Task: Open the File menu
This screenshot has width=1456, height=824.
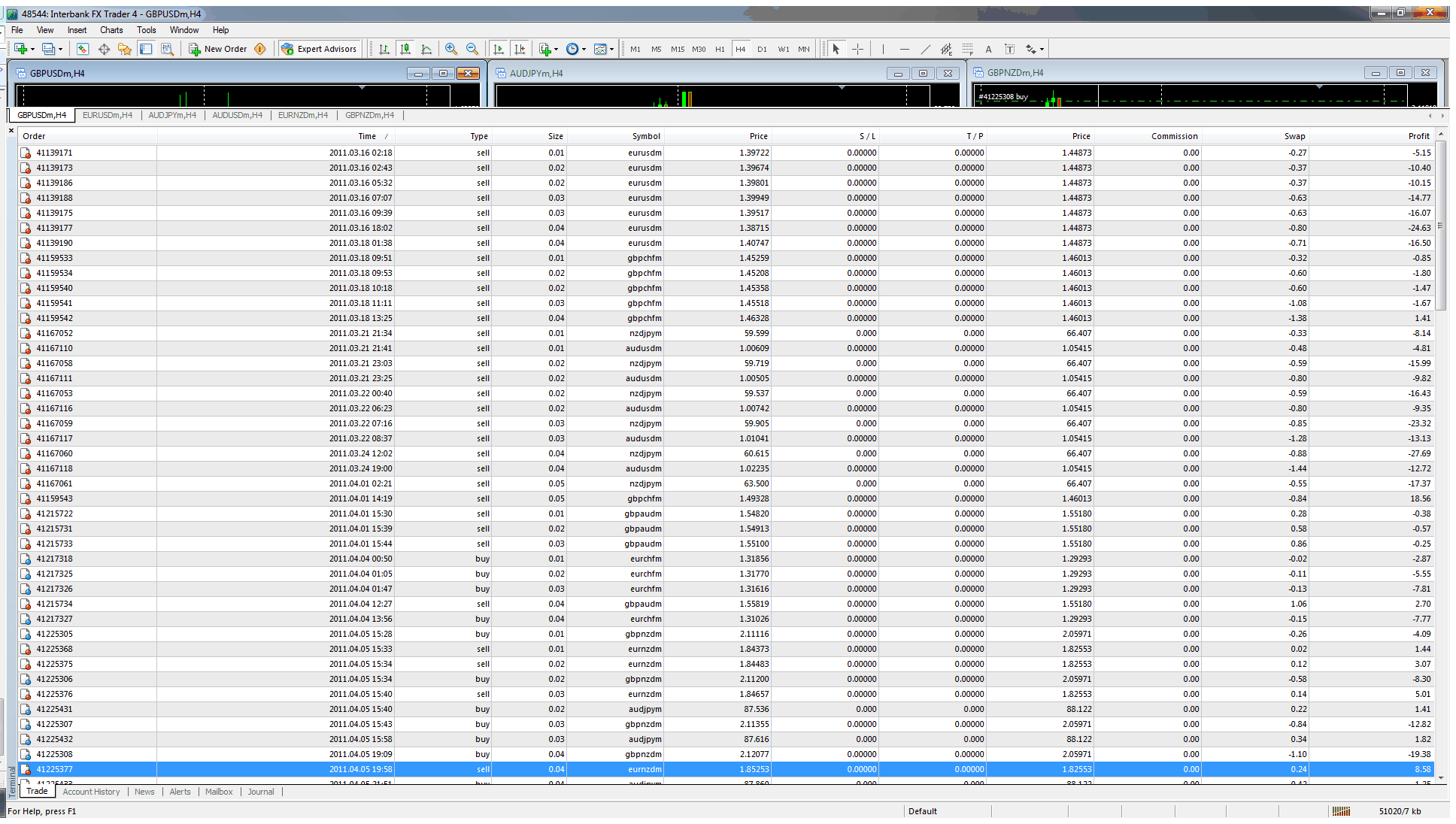Action: (17, 30)
